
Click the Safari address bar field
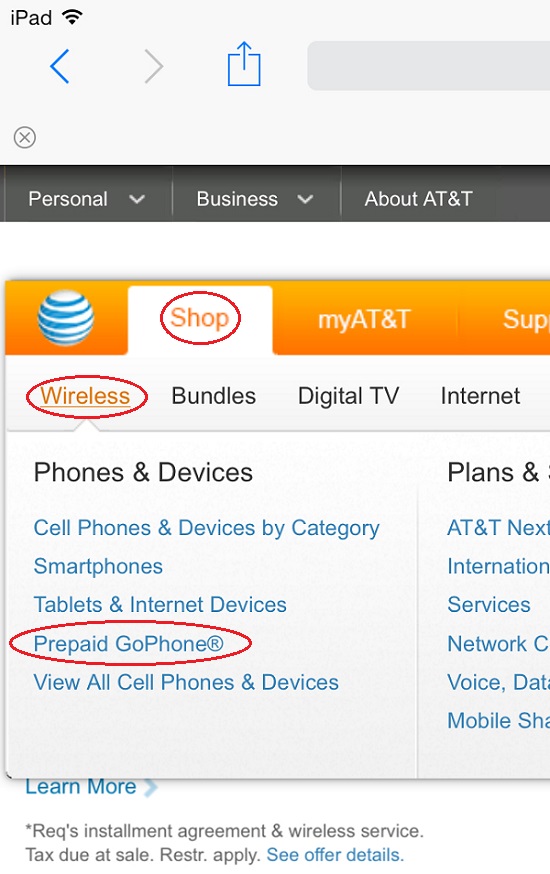tap(429, 65)
